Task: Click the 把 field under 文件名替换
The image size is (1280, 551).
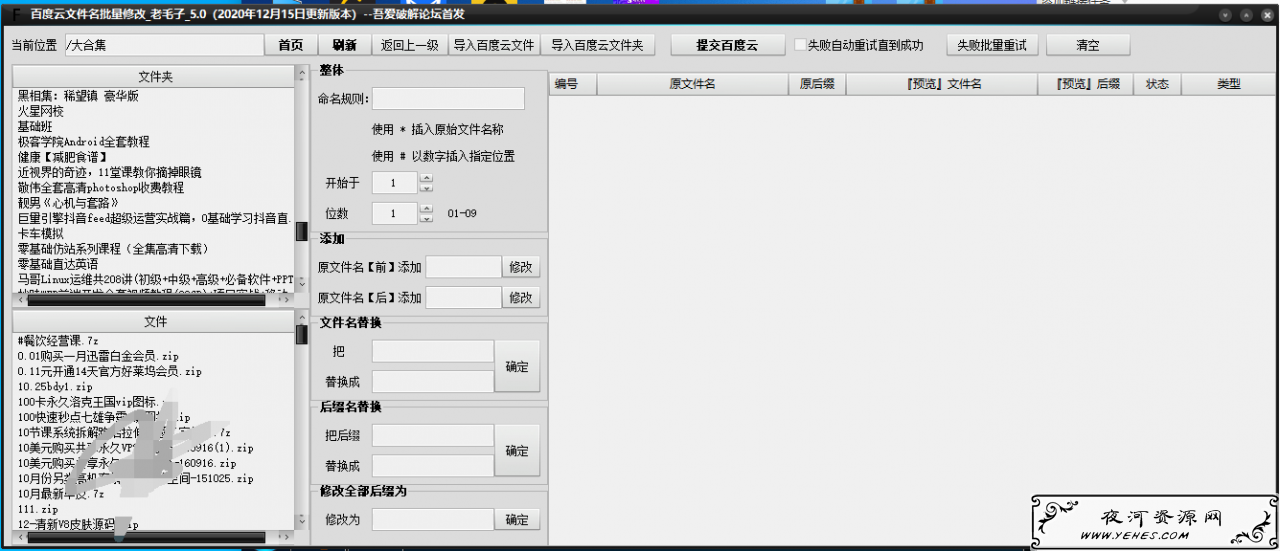Action: pyautogui.click(x=433, y=351)
